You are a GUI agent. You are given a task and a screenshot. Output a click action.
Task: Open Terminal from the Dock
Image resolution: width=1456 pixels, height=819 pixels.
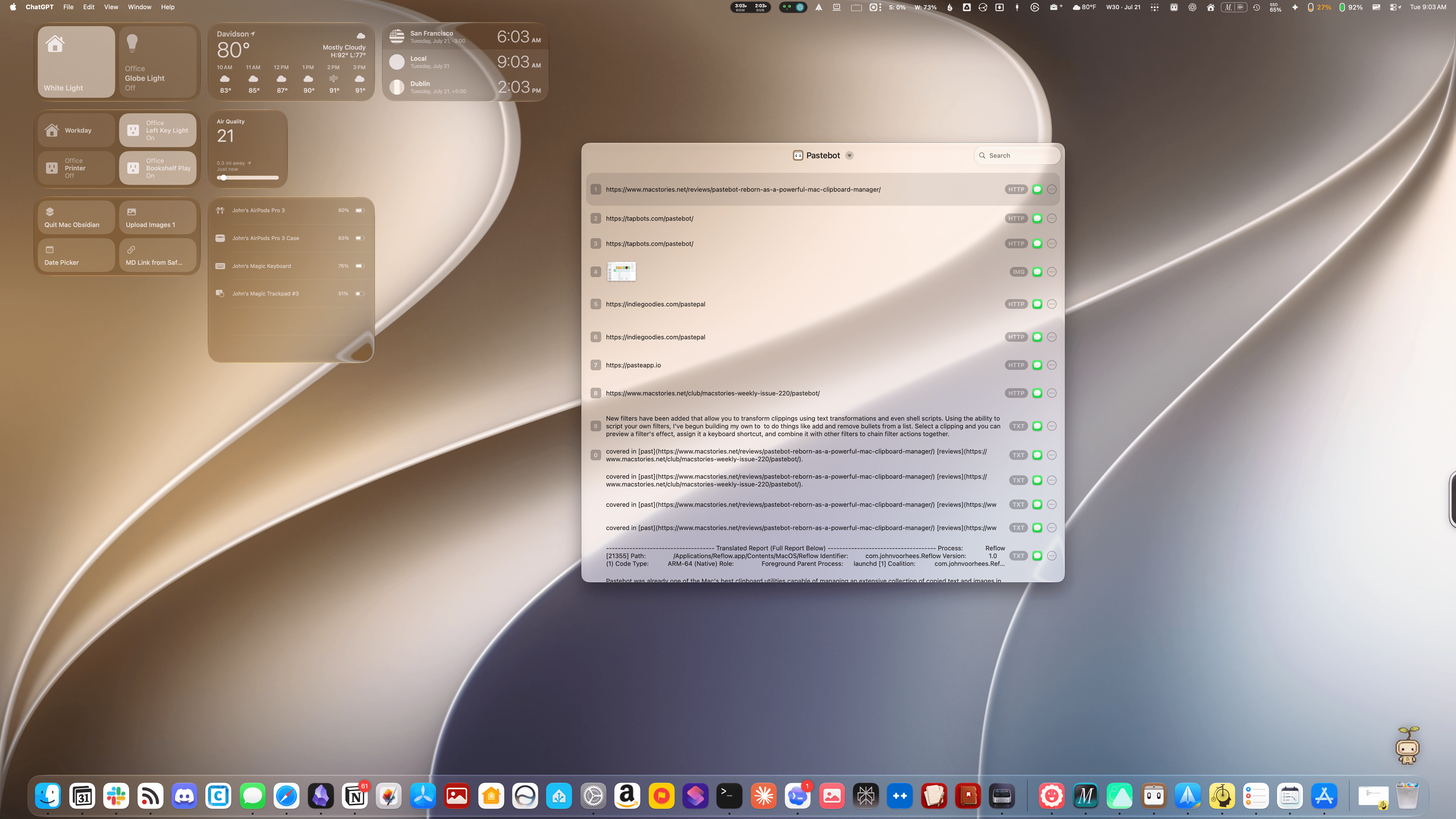coord(729,796)
